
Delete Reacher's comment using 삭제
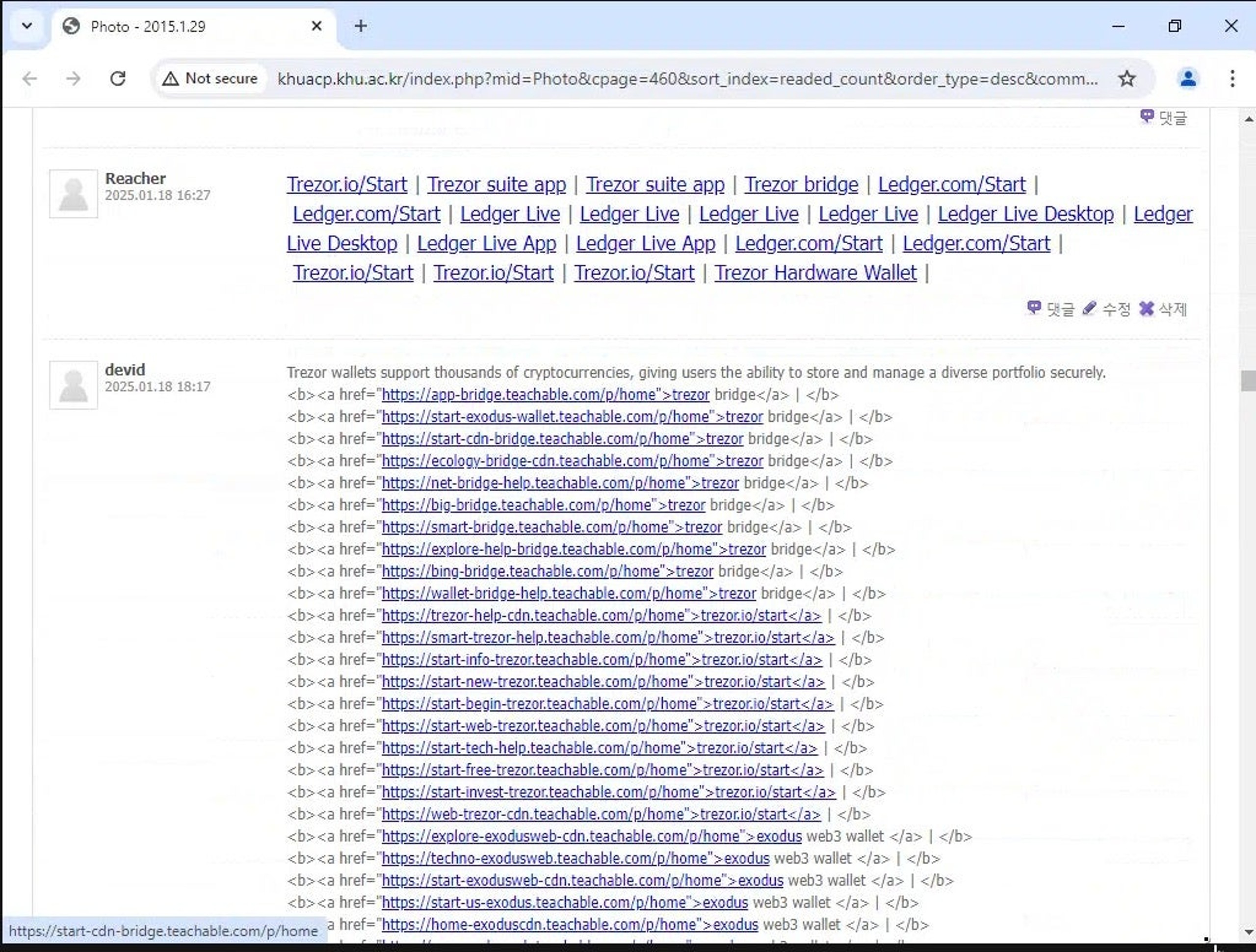coord(1163,309)
